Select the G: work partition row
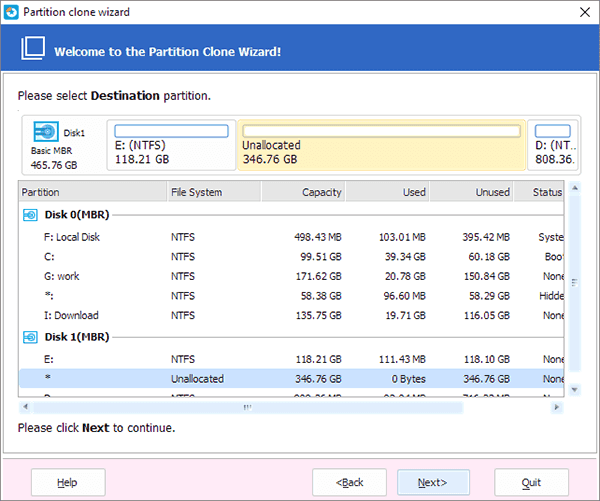The image size is (600, 501). tap(291, 276)
